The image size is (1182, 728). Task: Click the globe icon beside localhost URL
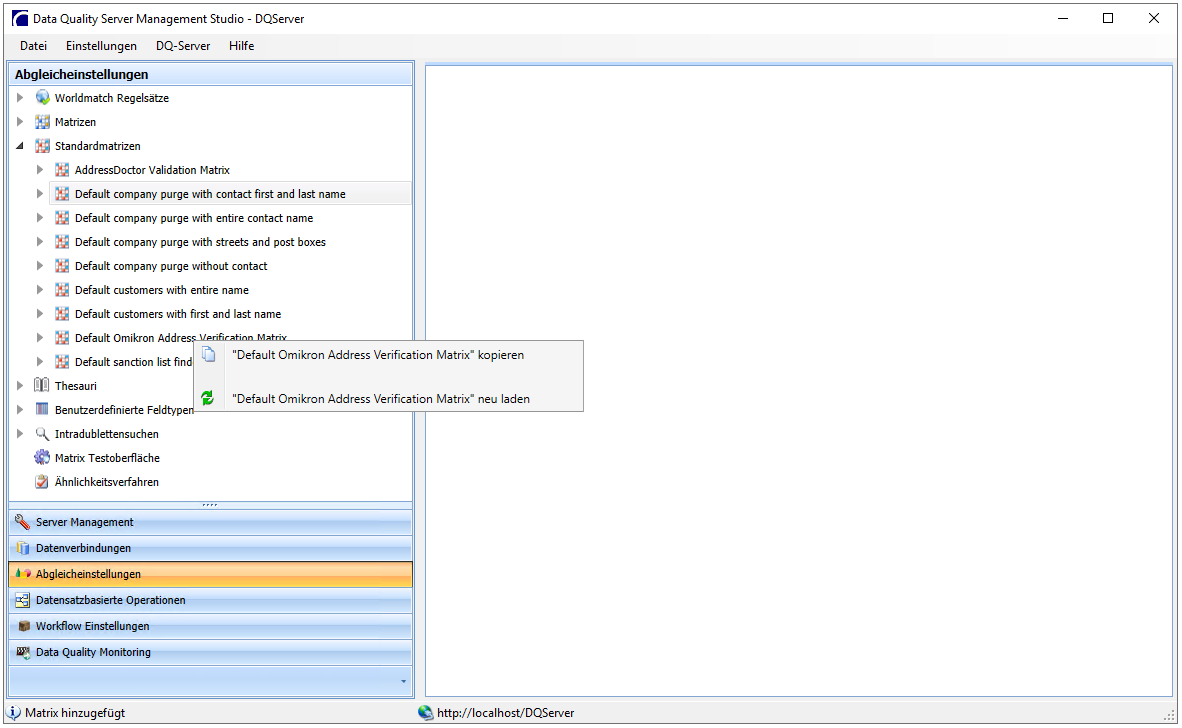click(x=426, y=712)
